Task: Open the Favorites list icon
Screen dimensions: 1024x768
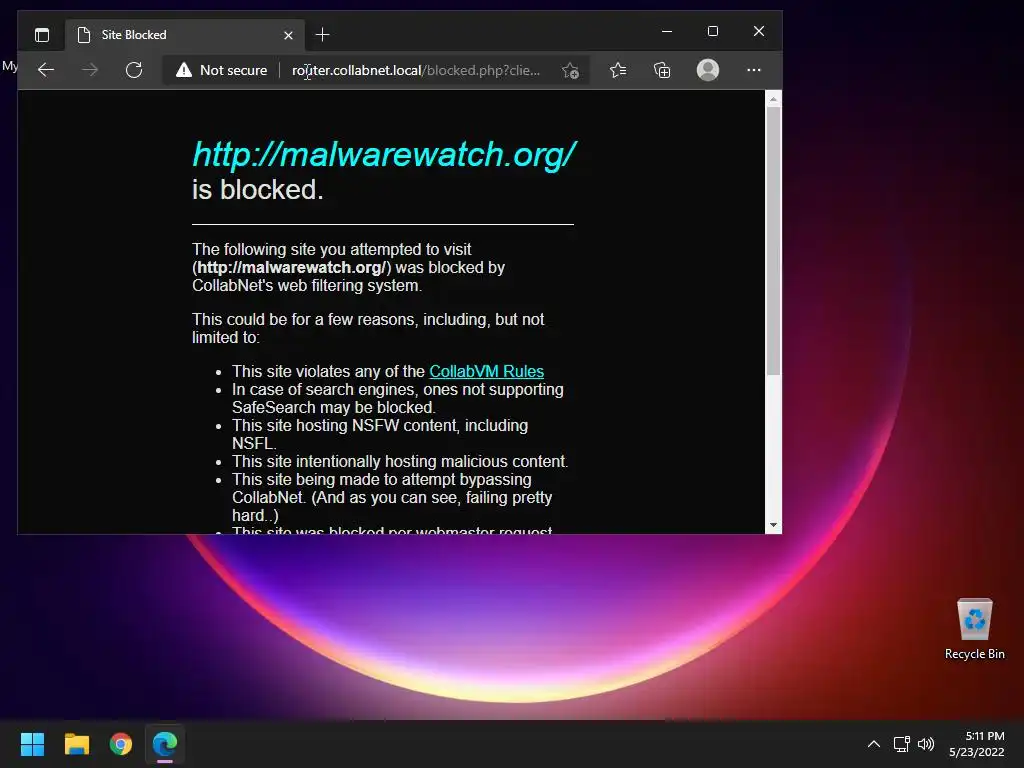Action: [x=618, y=70]
